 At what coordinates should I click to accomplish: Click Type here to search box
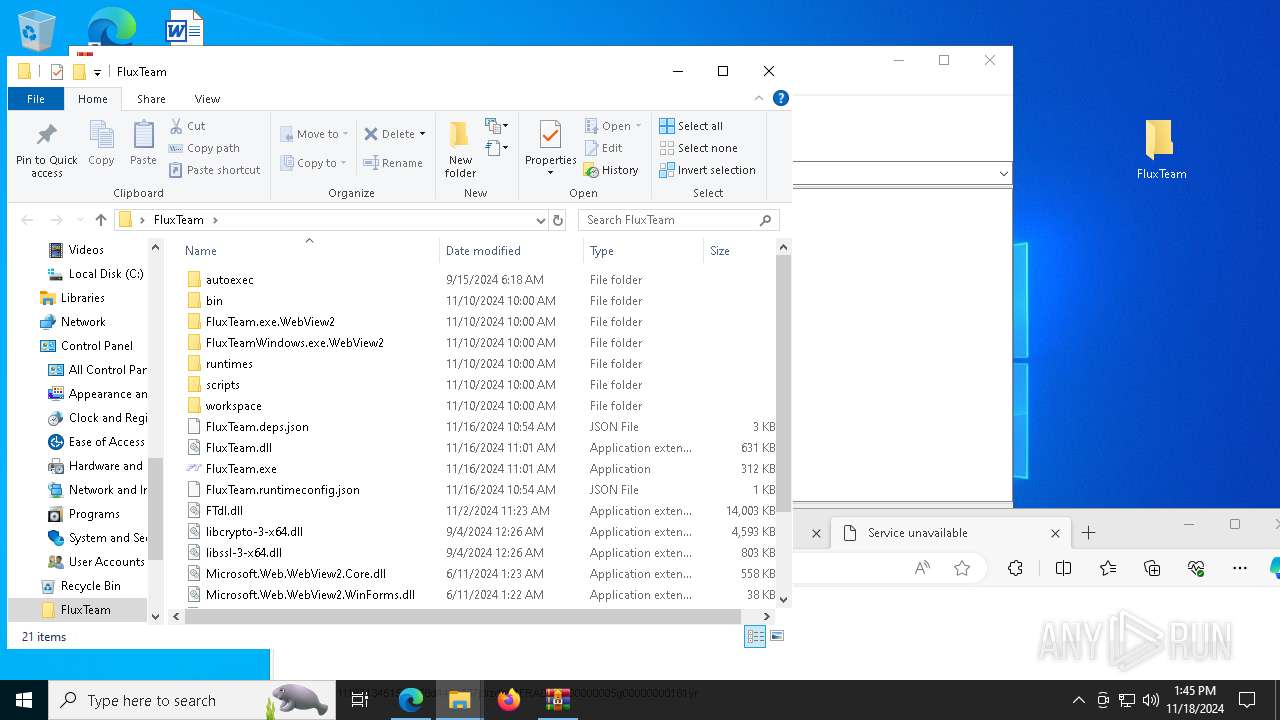pyautogui.click(x=190, y=700)
